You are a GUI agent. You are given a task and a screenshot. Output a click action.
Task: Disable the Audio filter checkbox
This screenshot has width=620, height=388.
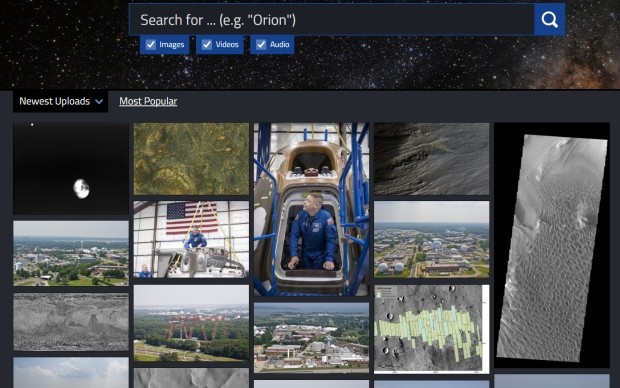tap(261, 44)
